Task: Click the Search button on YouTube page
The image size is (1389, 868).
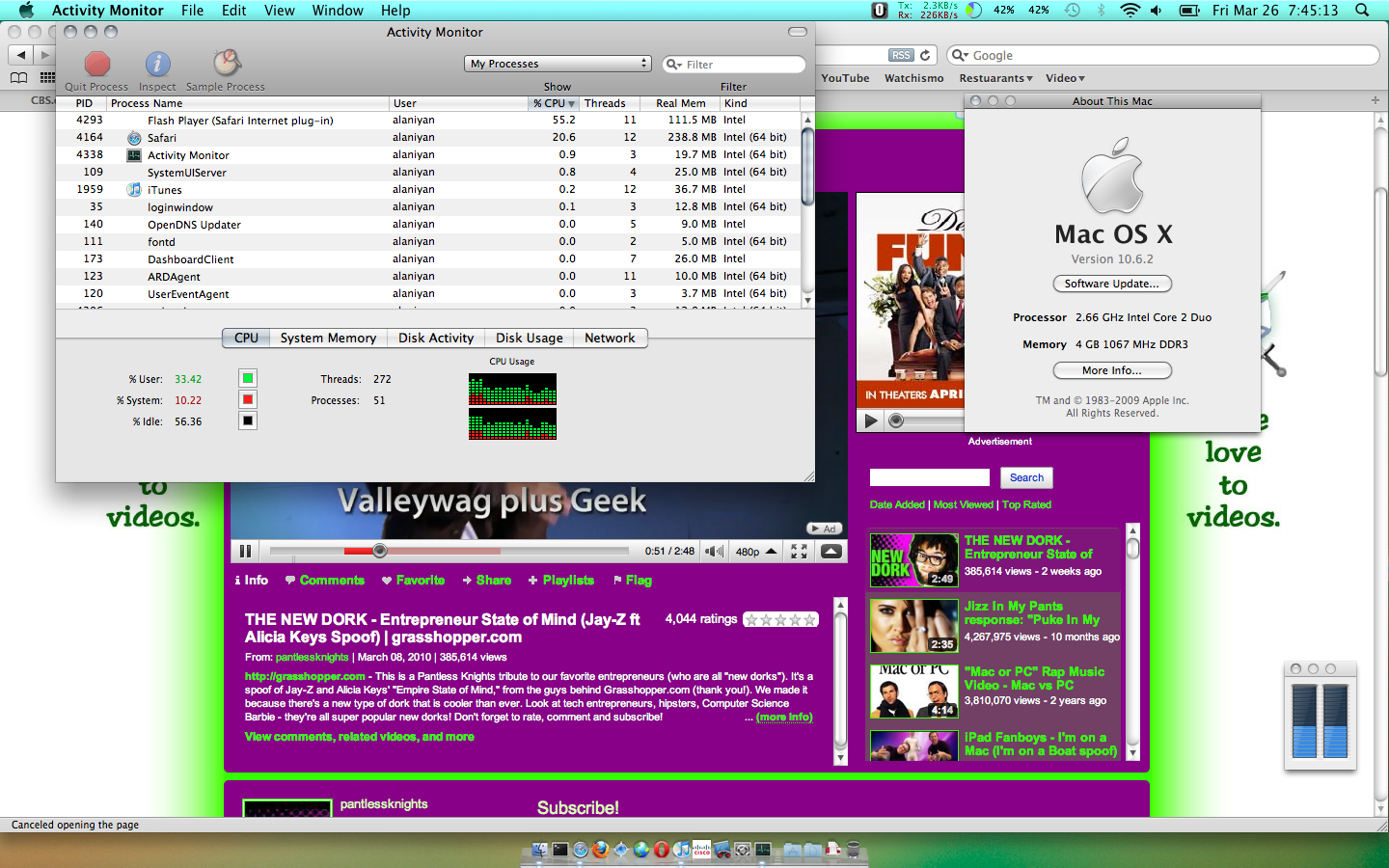Action: coord(1026,477)
